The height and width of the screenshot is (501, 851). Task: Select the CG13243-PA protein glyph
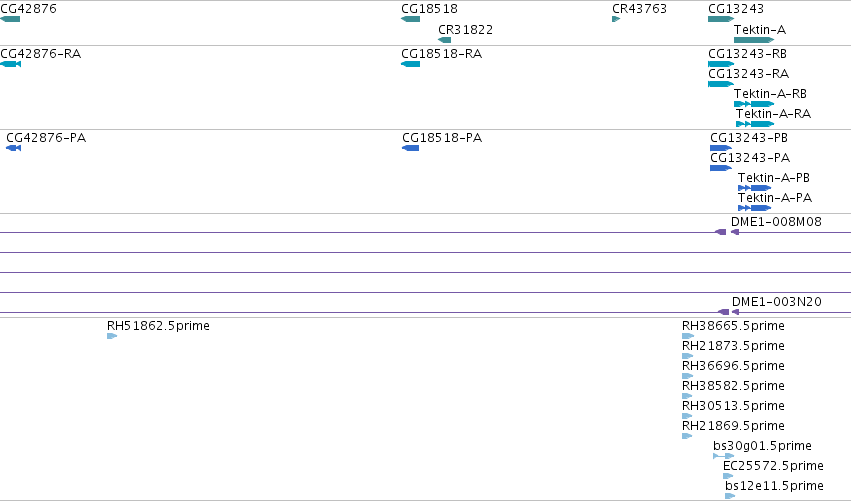[x=721, y=168]
